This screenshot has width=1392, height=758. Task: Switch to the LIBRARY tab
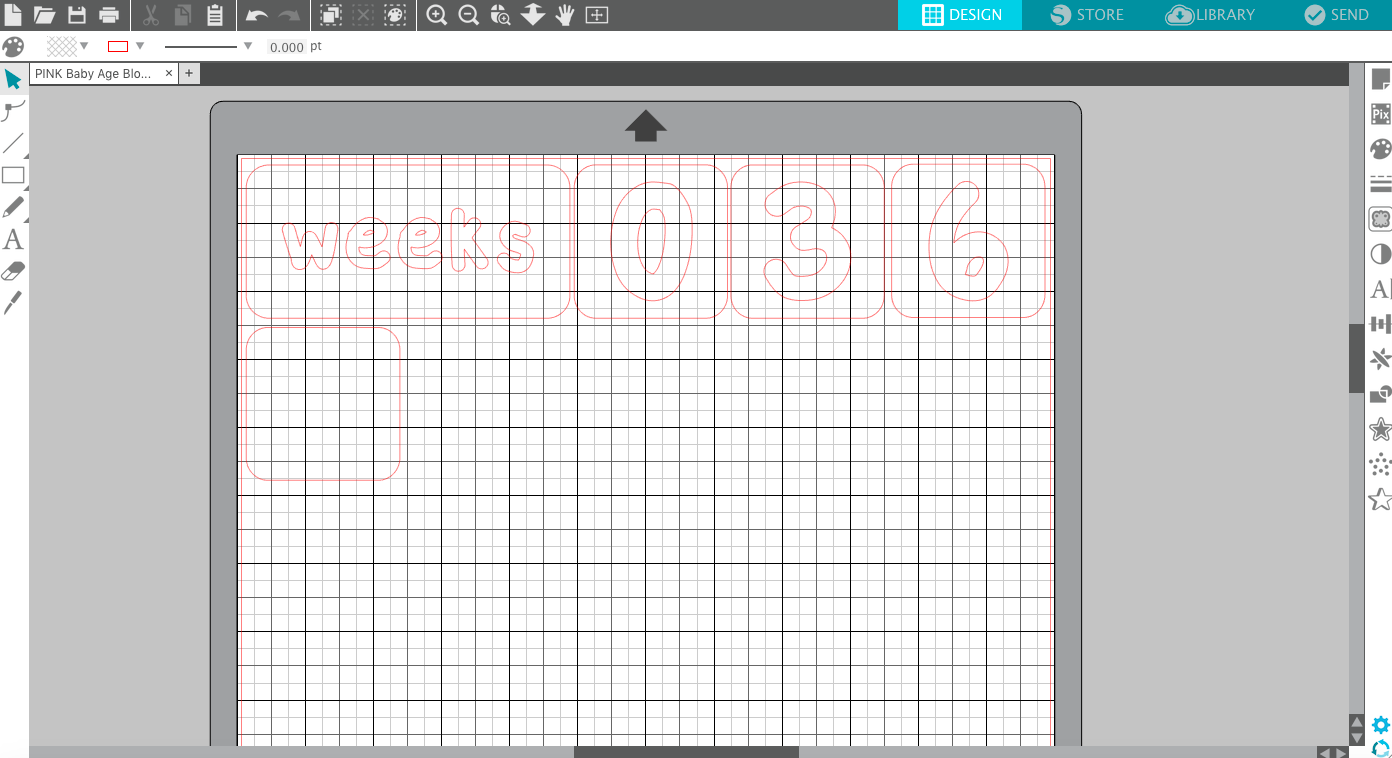coord(1211,15)
